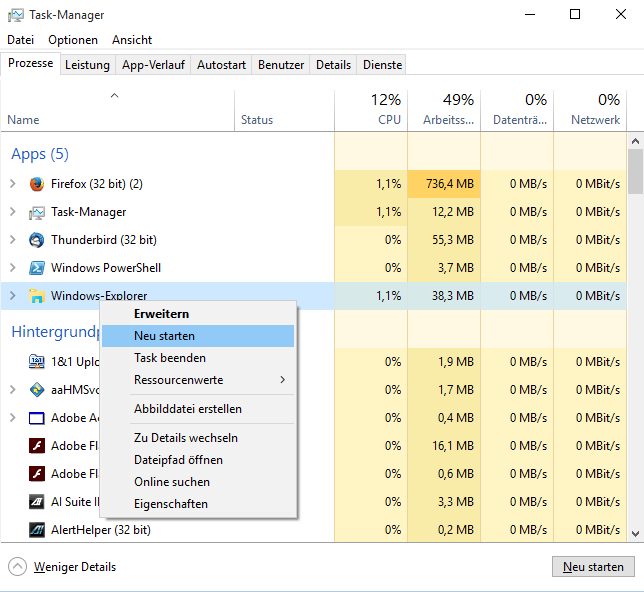Open Eigenschaften from context menu
This screenshot has width=644, height=592.
(x=198, y=504)
